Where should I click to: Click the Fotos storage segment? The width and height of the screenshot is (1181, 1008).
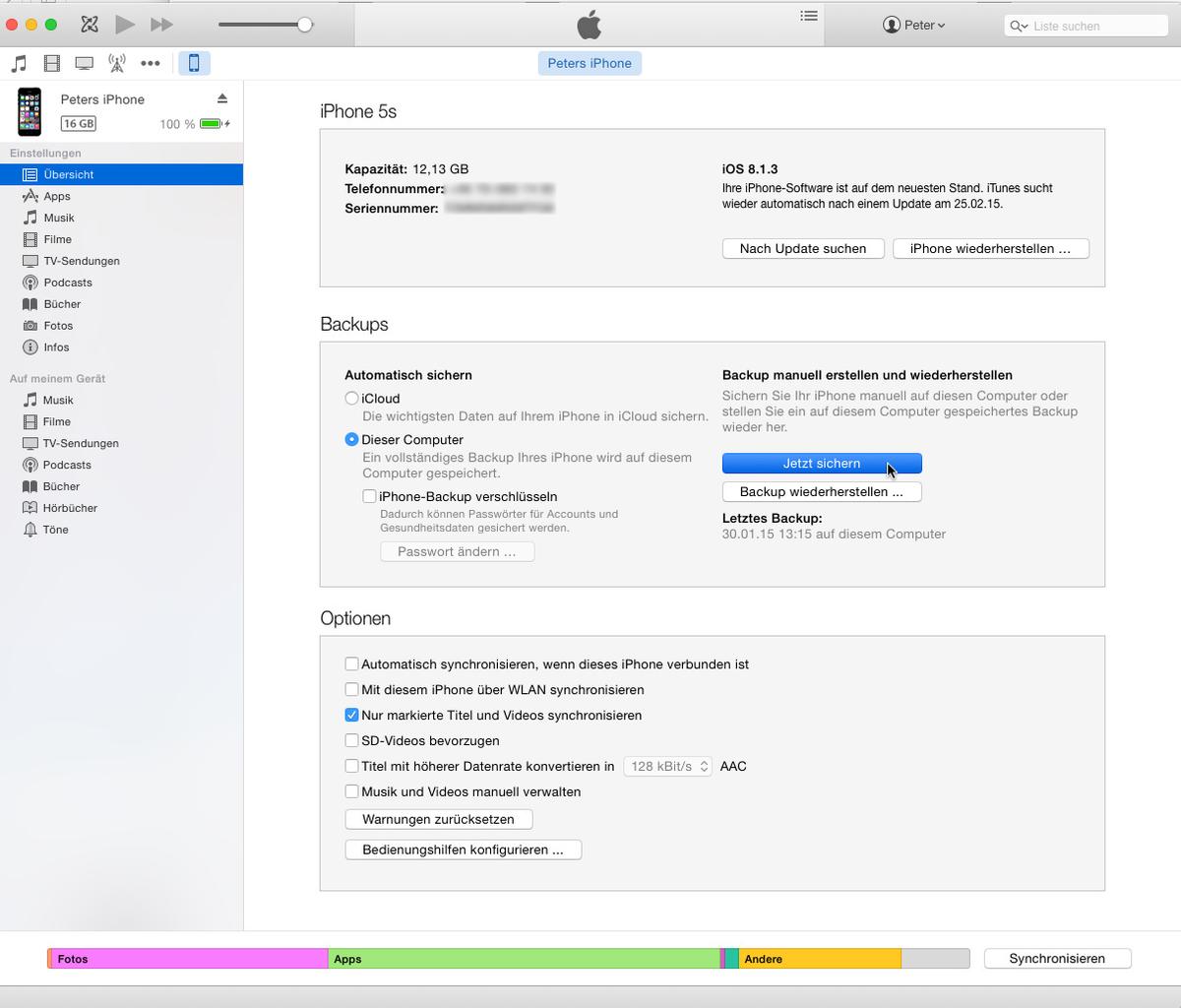coord(188,959)
